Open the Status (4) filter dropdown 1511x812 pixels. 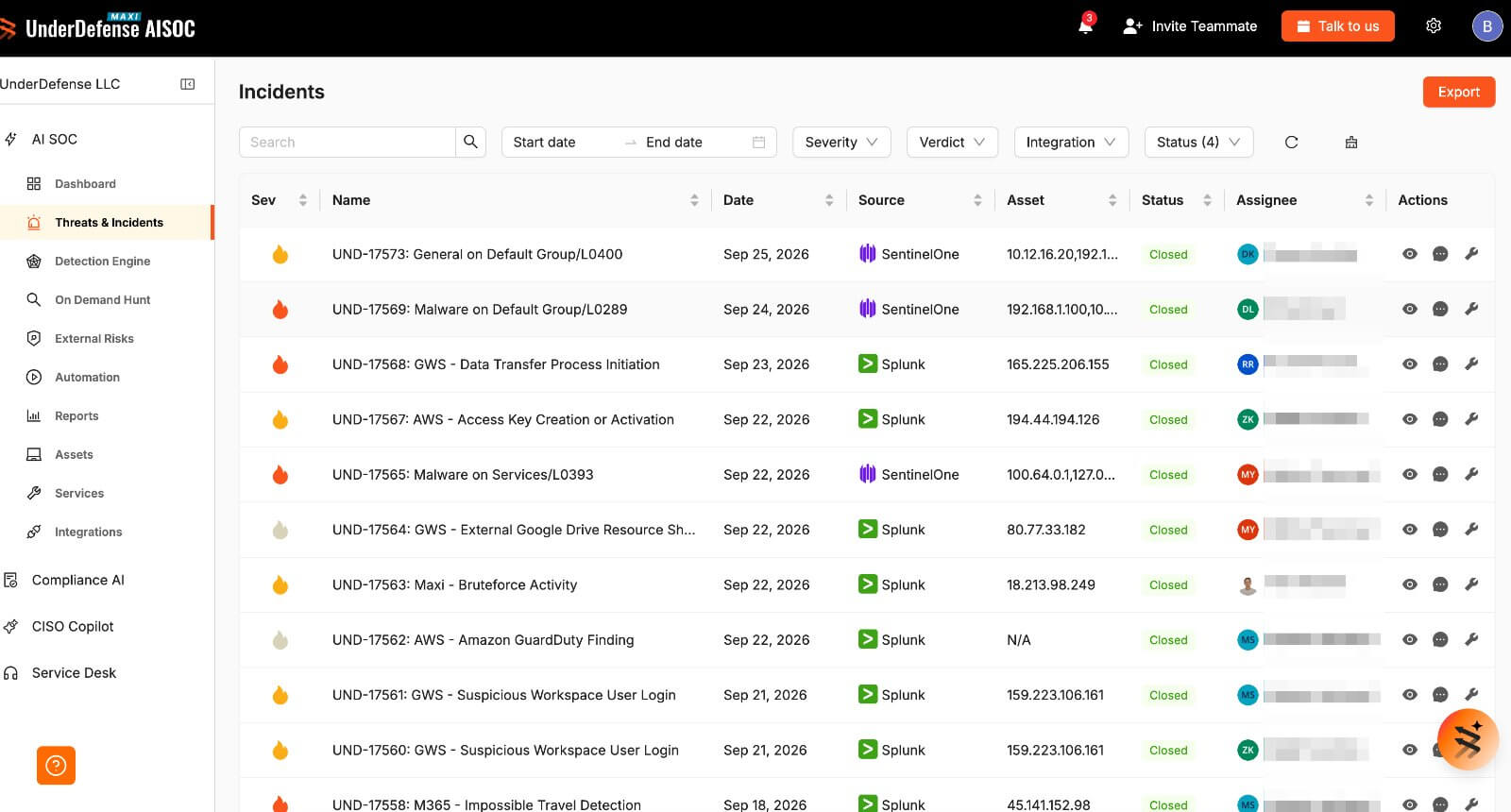[x=1198, y=142]
